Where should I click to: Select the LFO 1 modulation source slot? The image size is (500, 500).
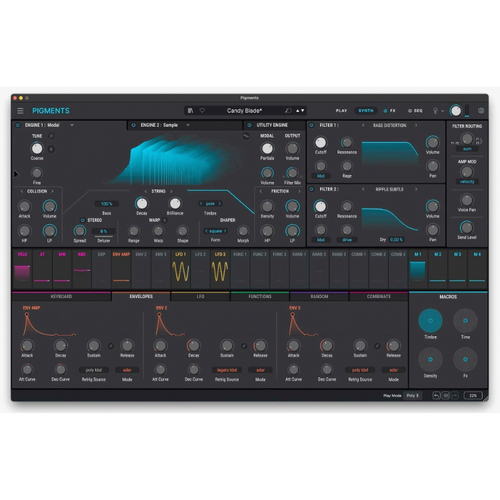(180, 269)
